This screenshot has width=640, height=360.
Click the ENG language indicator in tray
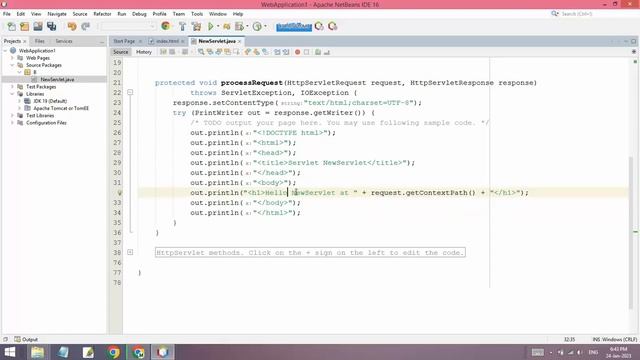[x=593, y=352]
